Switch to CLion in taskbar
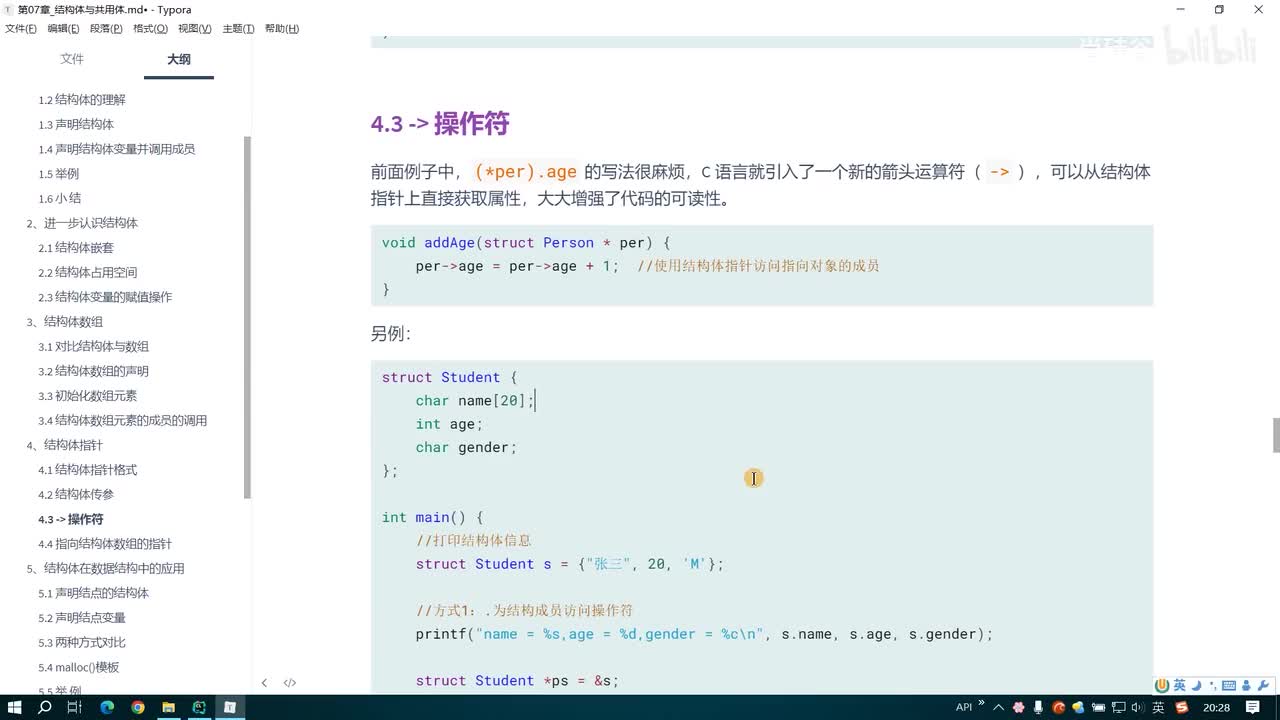Viewport: 1280px width, 720px height. pos(199,707)
